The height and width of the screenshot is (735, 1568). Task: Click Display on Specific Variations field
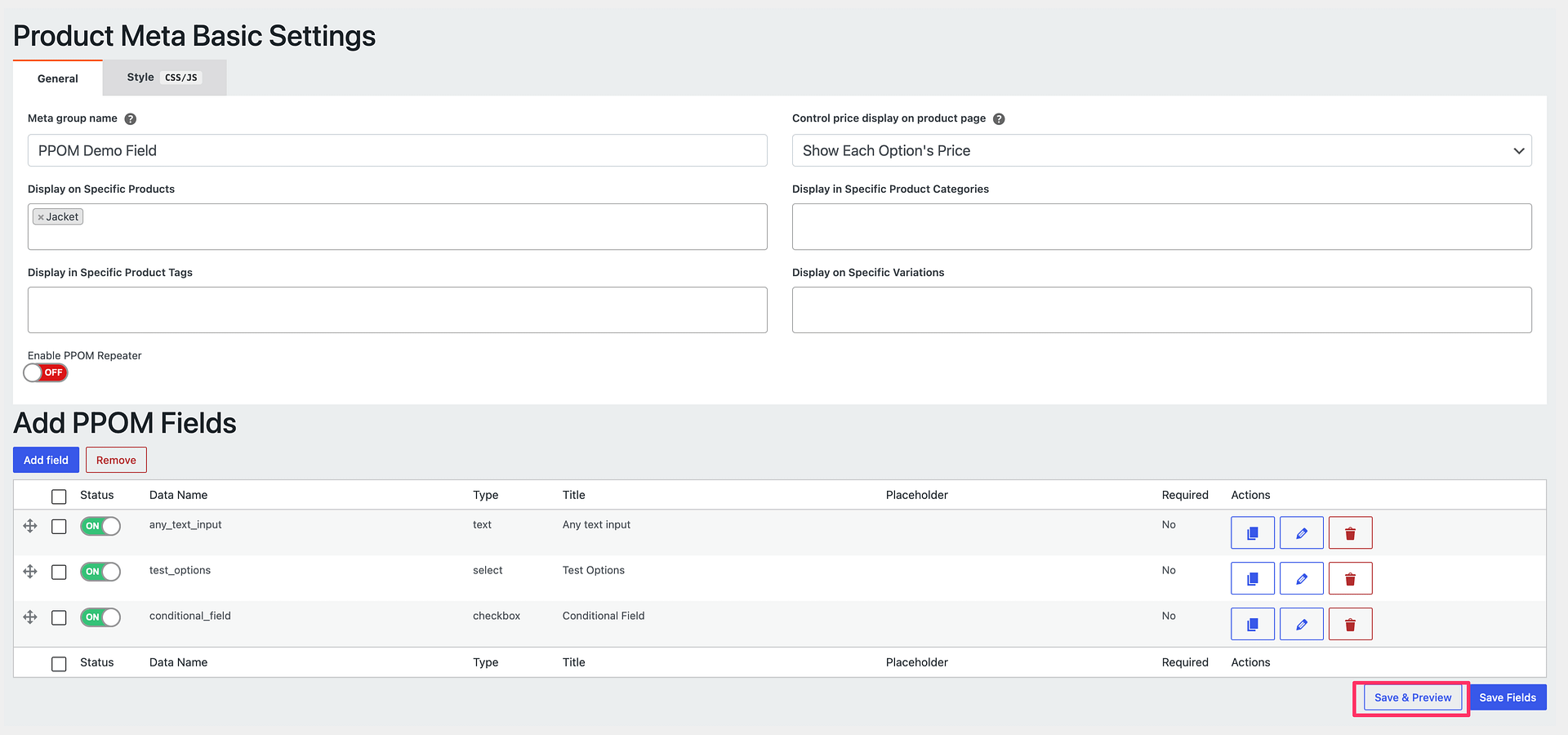point(1161,310)
